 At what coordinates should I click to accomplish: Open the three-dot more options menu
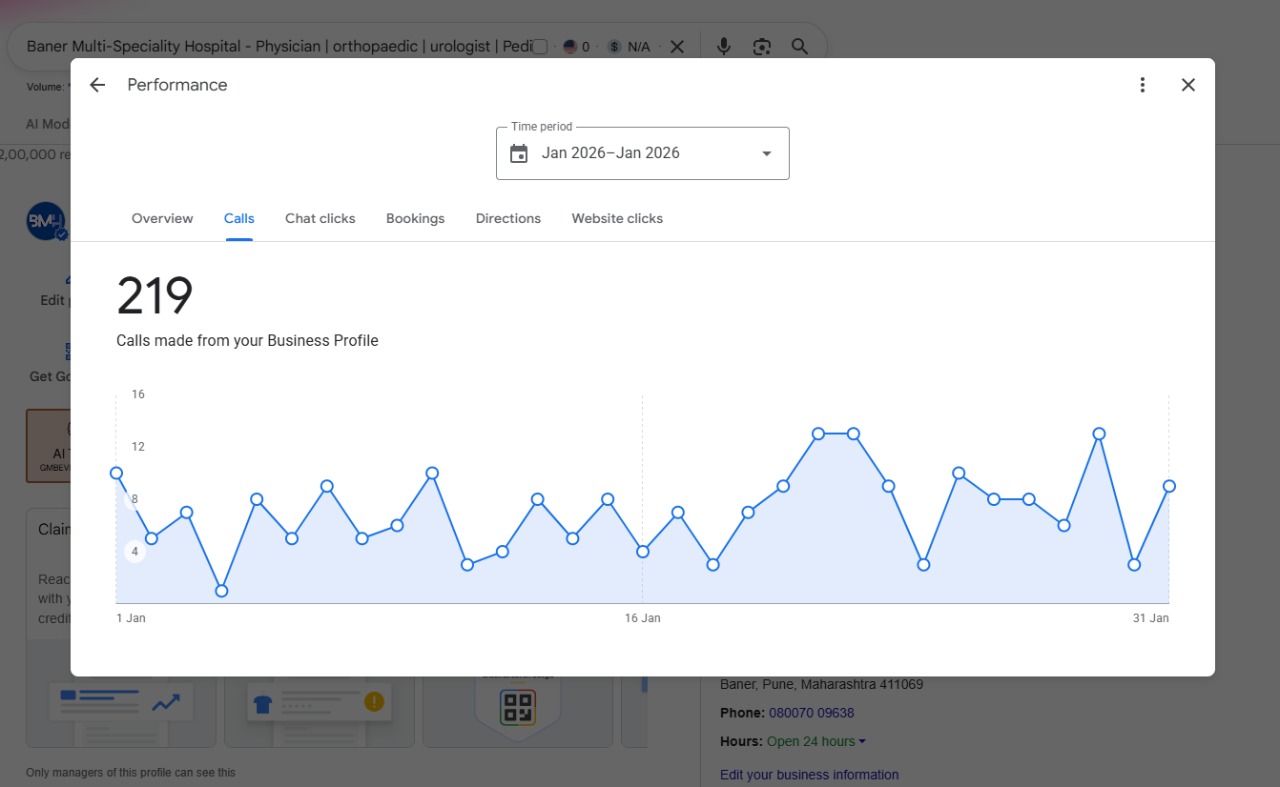click(1142, 85)
